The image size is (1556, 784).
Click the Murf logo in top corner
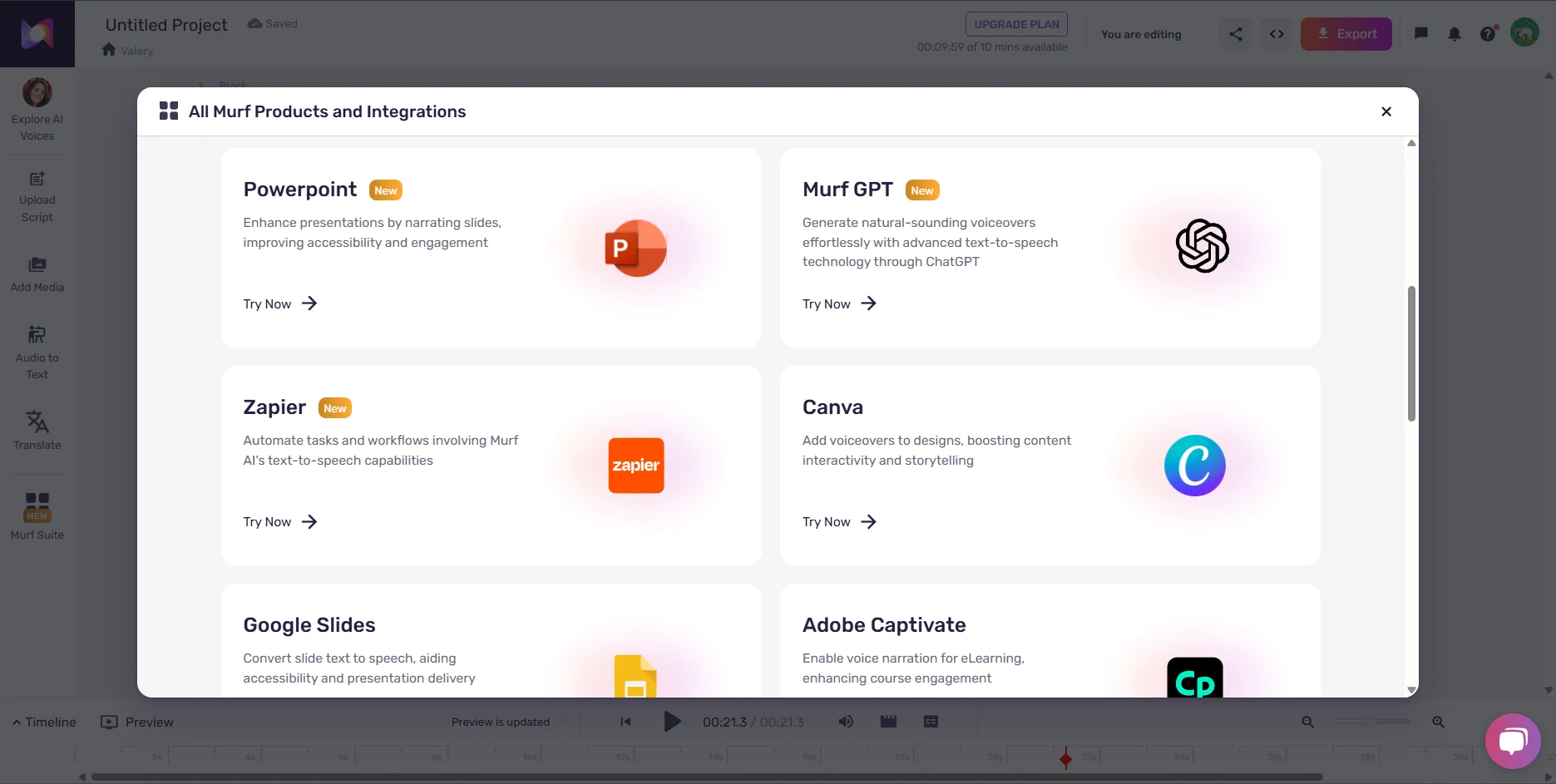[x=37, y=33]
